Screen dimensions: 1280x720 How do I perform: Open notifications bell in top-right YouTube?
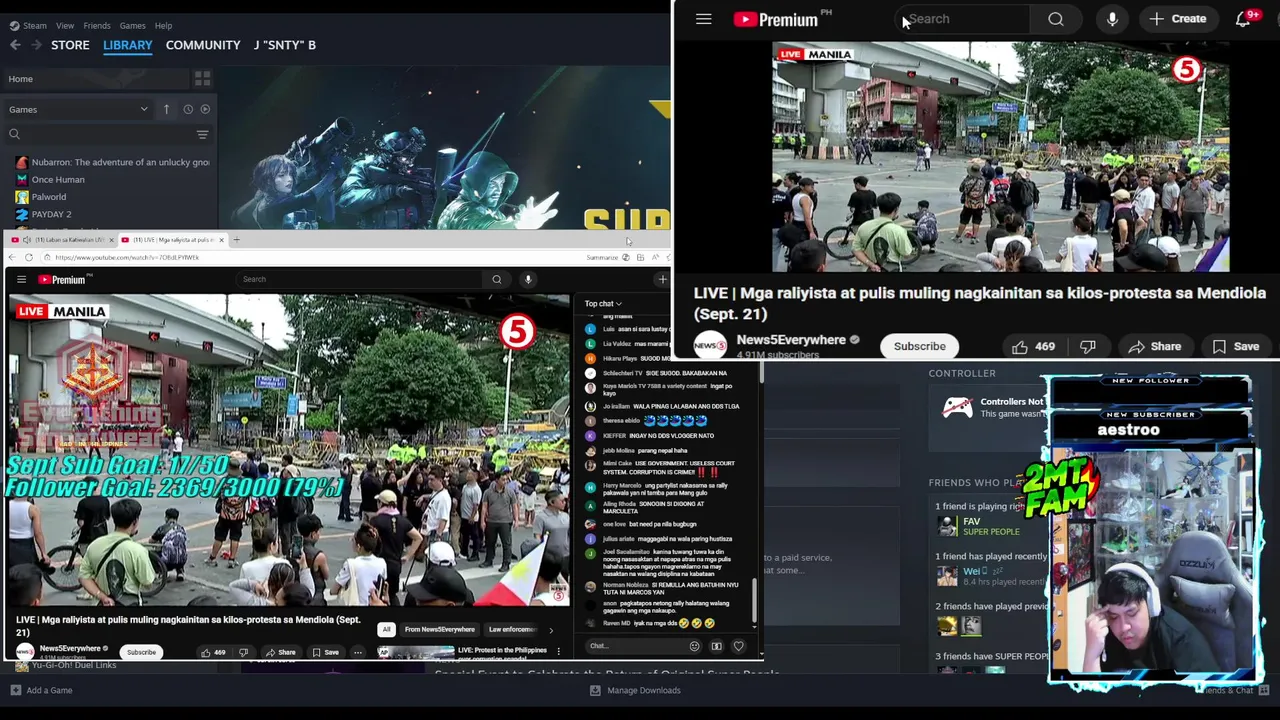pyautogui.click(x=1243, y=19)
